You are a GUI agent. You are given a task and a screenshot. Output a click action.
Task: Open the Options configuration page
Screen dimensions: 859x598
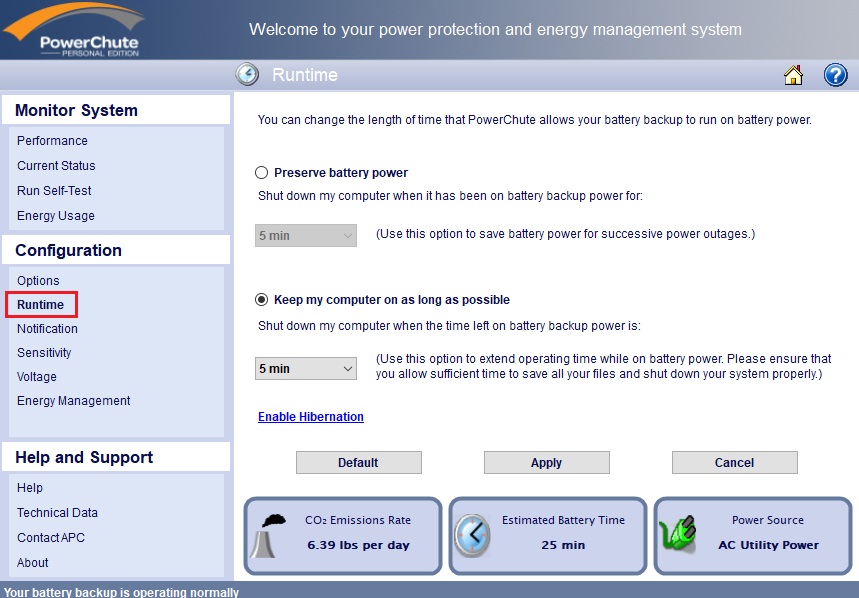[x=38, y=280]
